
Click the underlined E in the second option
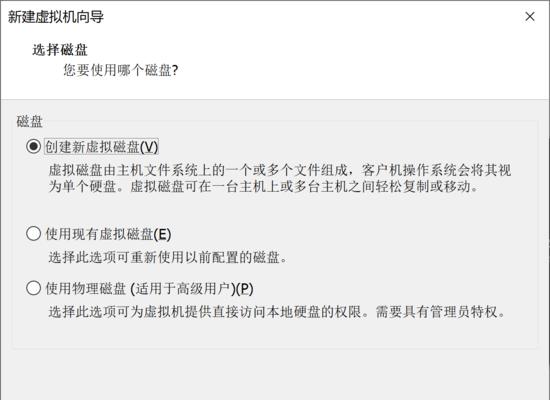(162, 234)
